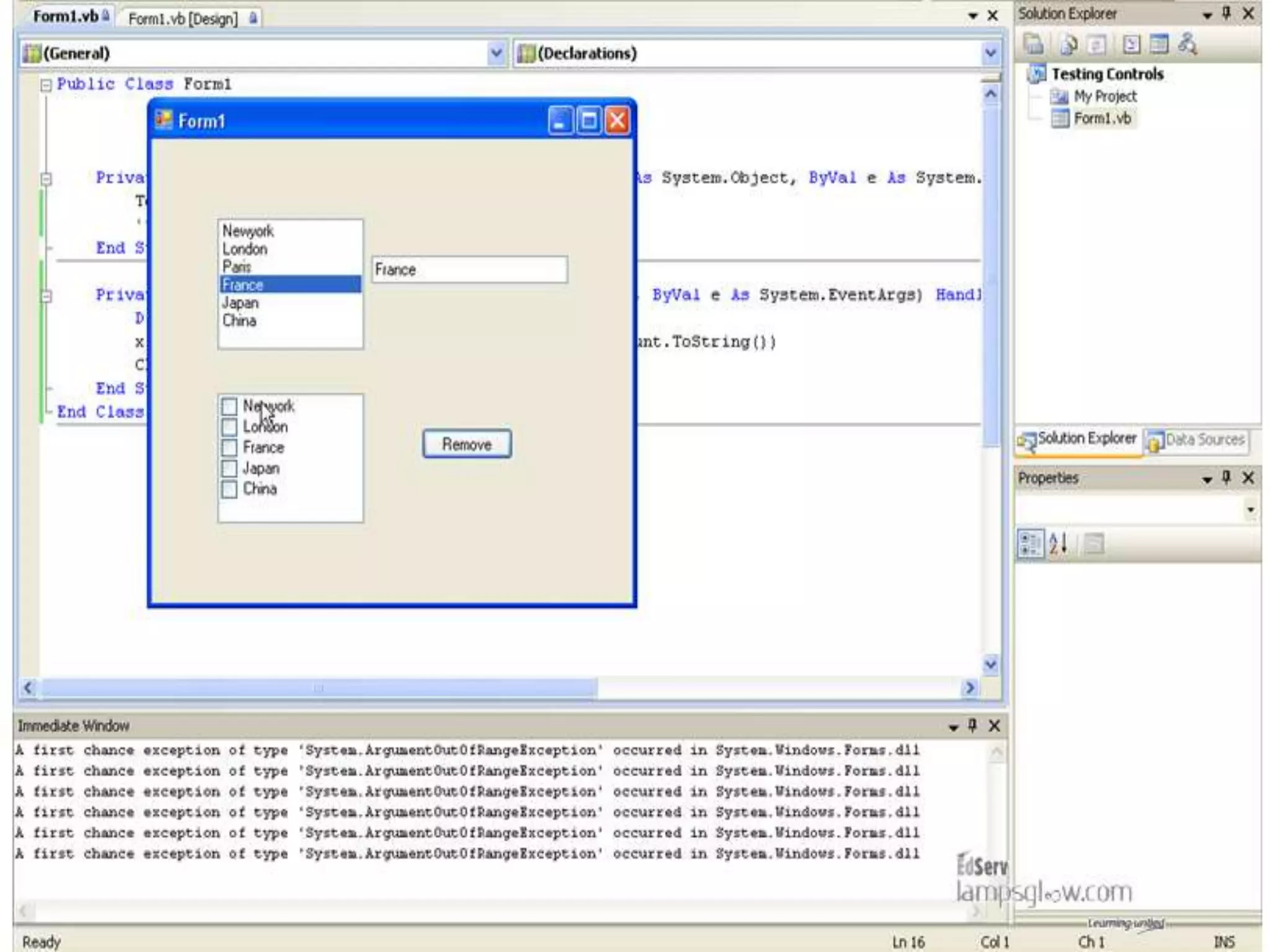Click the Remove button in Form1
This screenshot has width=1270, height=952.
467,444
